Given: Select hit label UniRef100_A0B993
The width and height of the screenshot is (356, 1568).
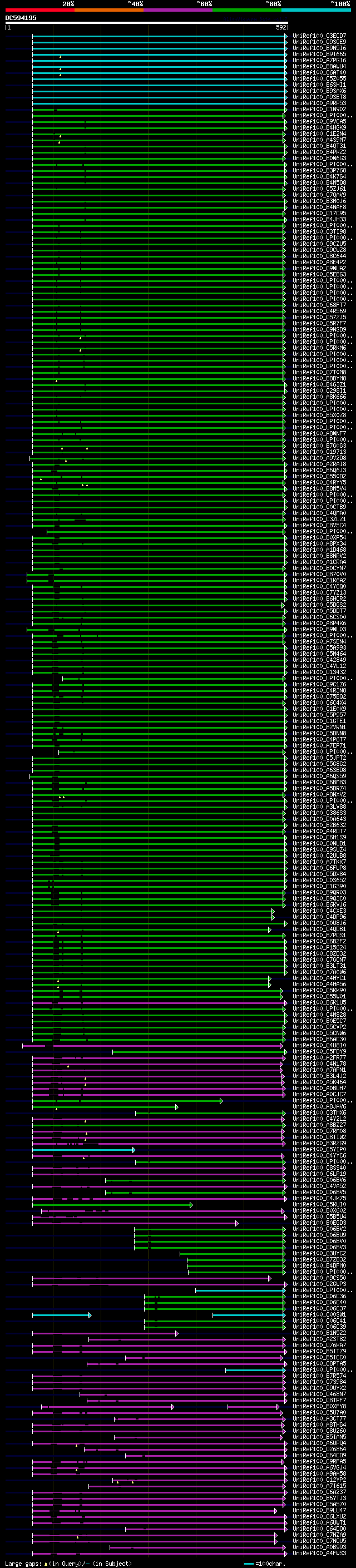Looking at the screenshot, I should pos(319,1547).
